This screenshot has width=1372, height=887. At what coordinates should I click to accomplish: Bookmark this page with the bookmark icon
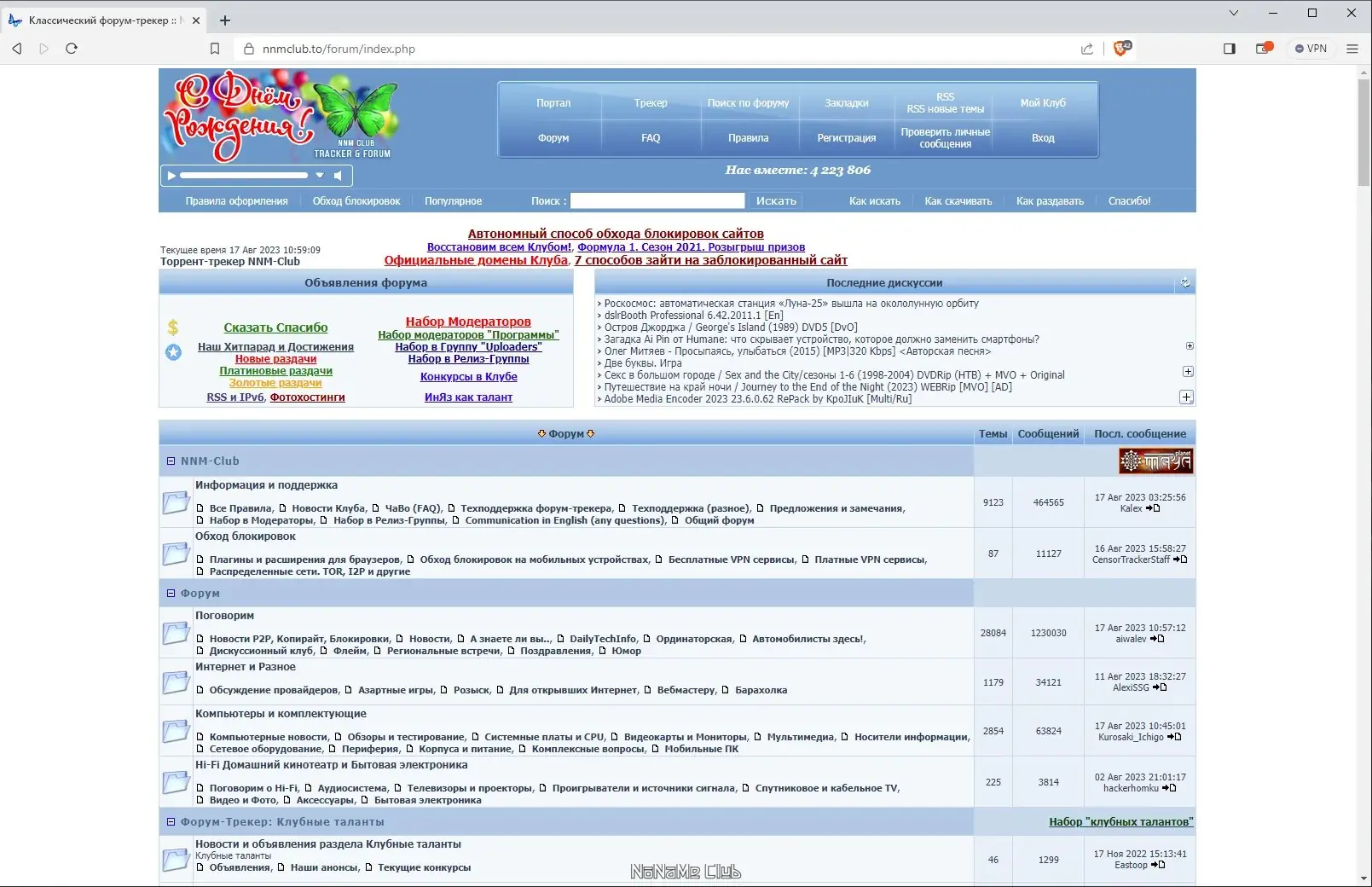click(215, 49)
